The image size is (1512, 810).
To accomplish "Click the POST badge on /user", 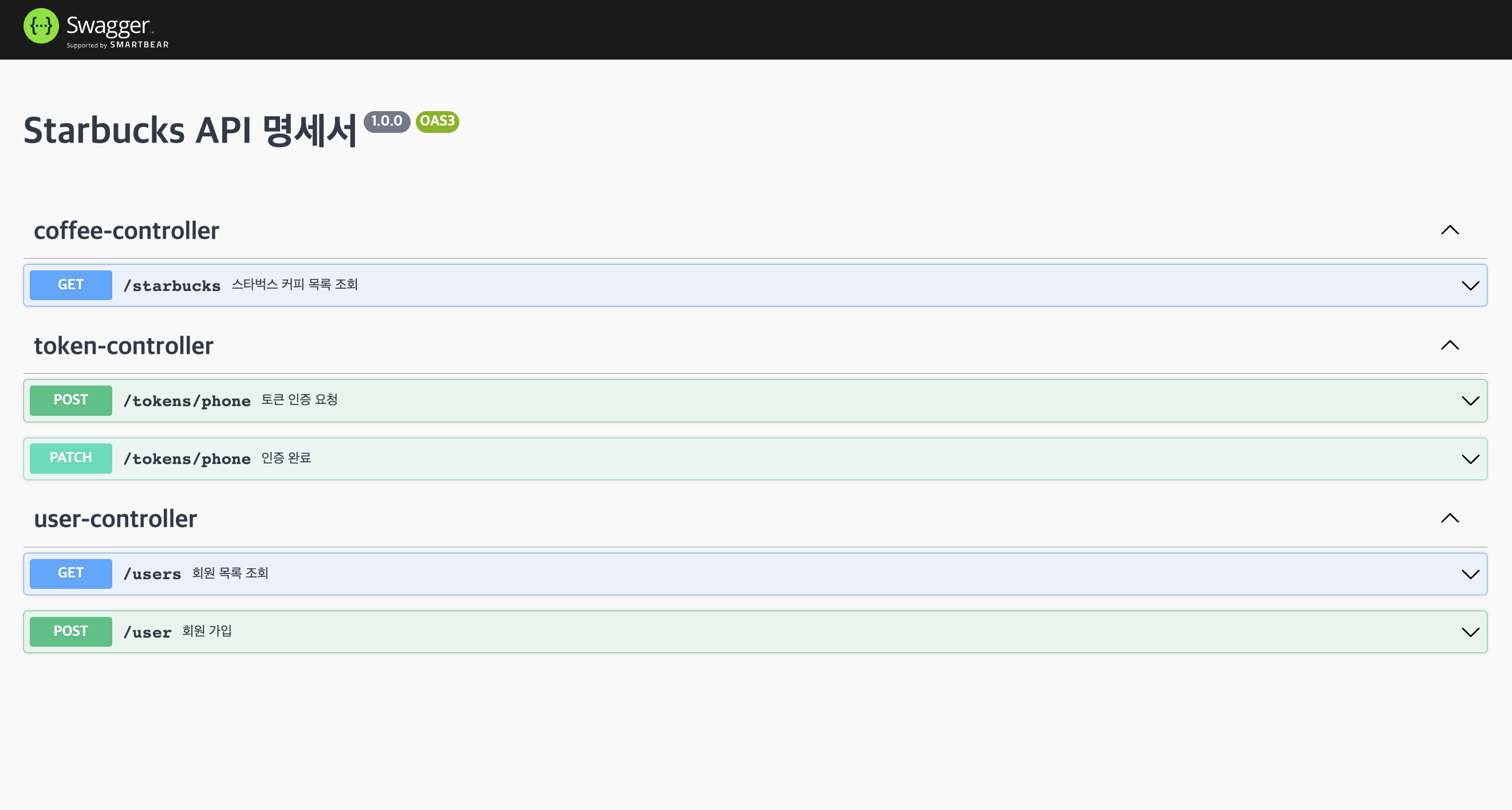I will [x=70, y=631].
